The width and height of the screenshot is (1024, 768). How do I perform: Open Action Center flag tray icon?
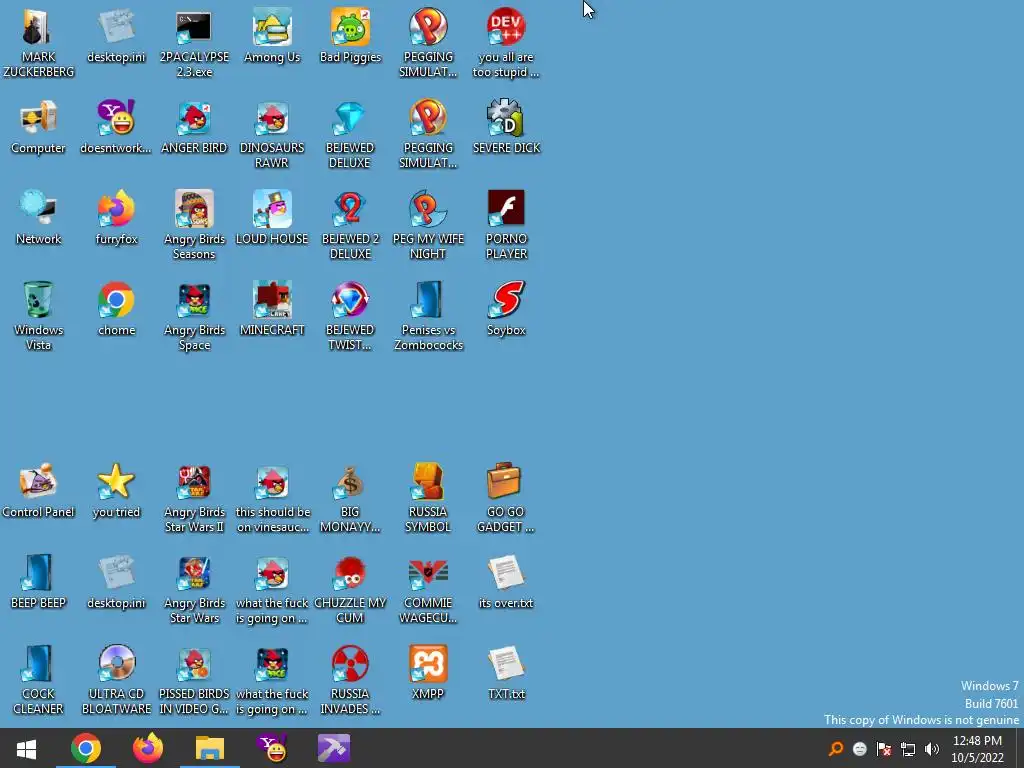pyautogui.click(x=884, y=749)
